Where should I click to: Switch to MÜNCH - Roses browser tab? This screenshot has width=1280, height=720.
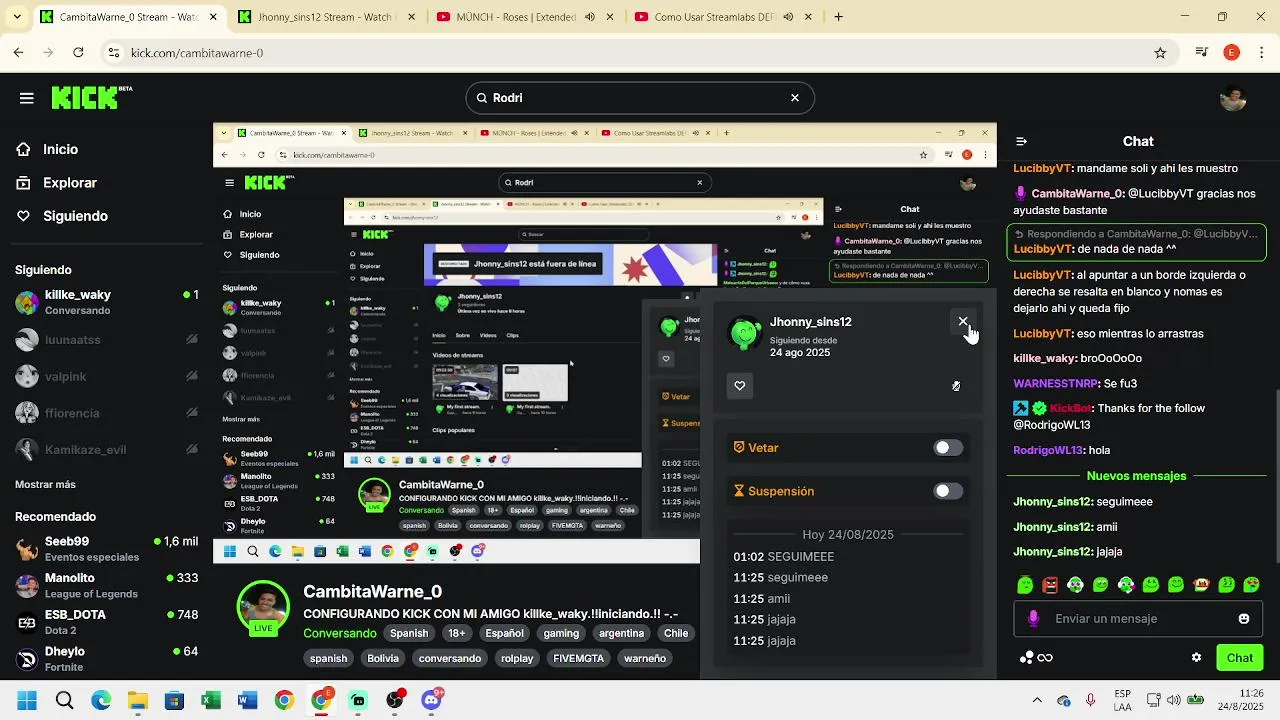click(526, 17)
